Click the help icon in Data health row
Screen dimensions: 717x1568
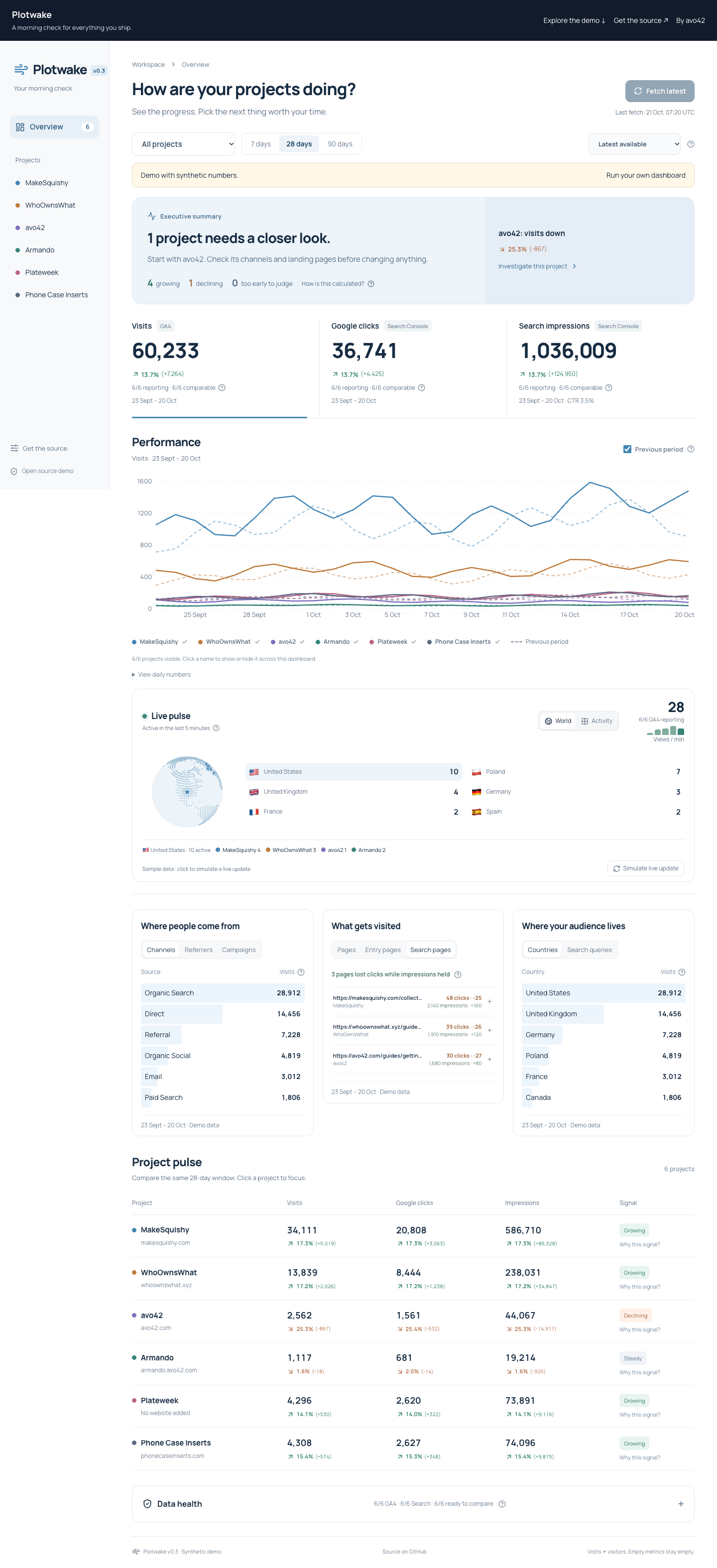pyautogui.click(x=501, y=1504)
